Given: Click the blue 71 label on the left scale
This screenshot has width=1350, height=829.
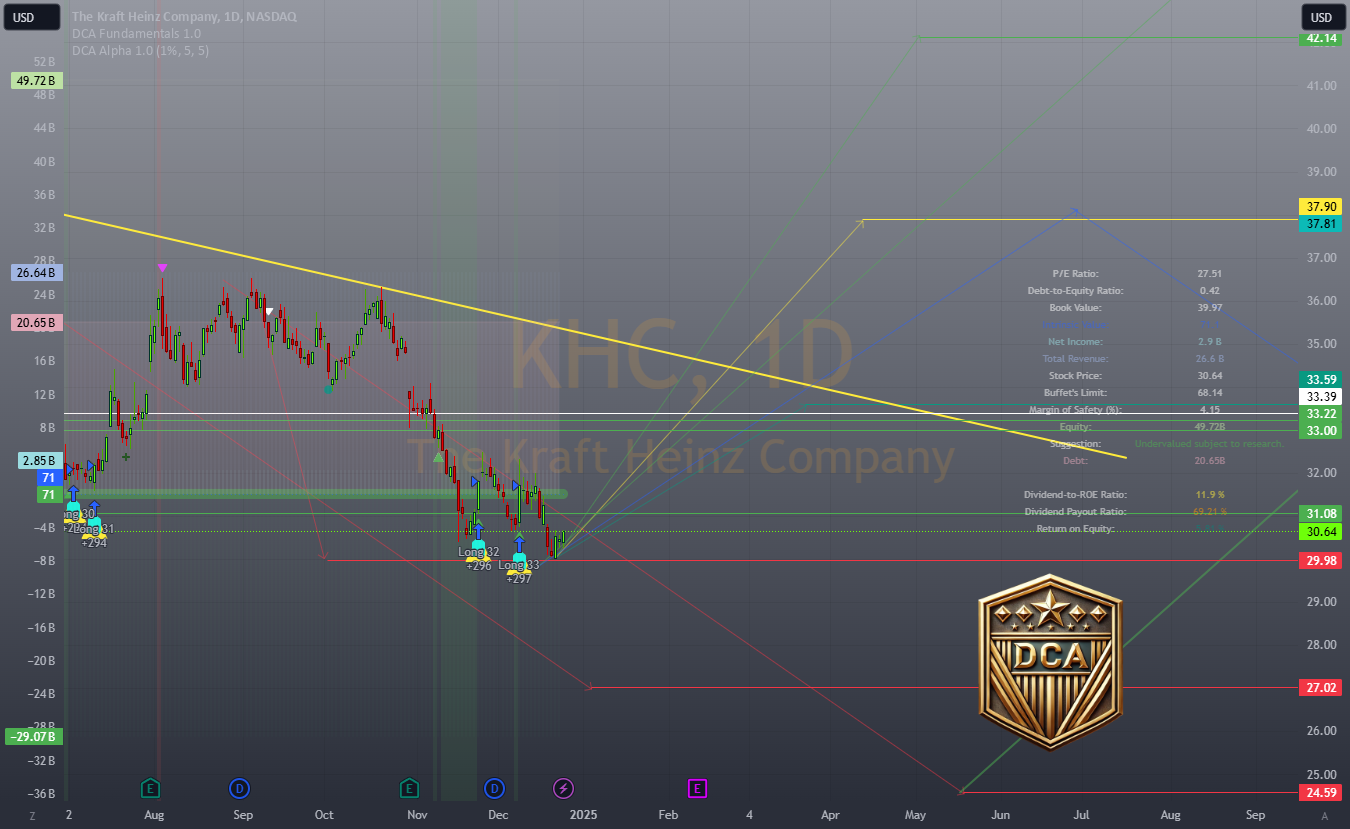Looking at the screenshot, I should [x=50, y=478].
